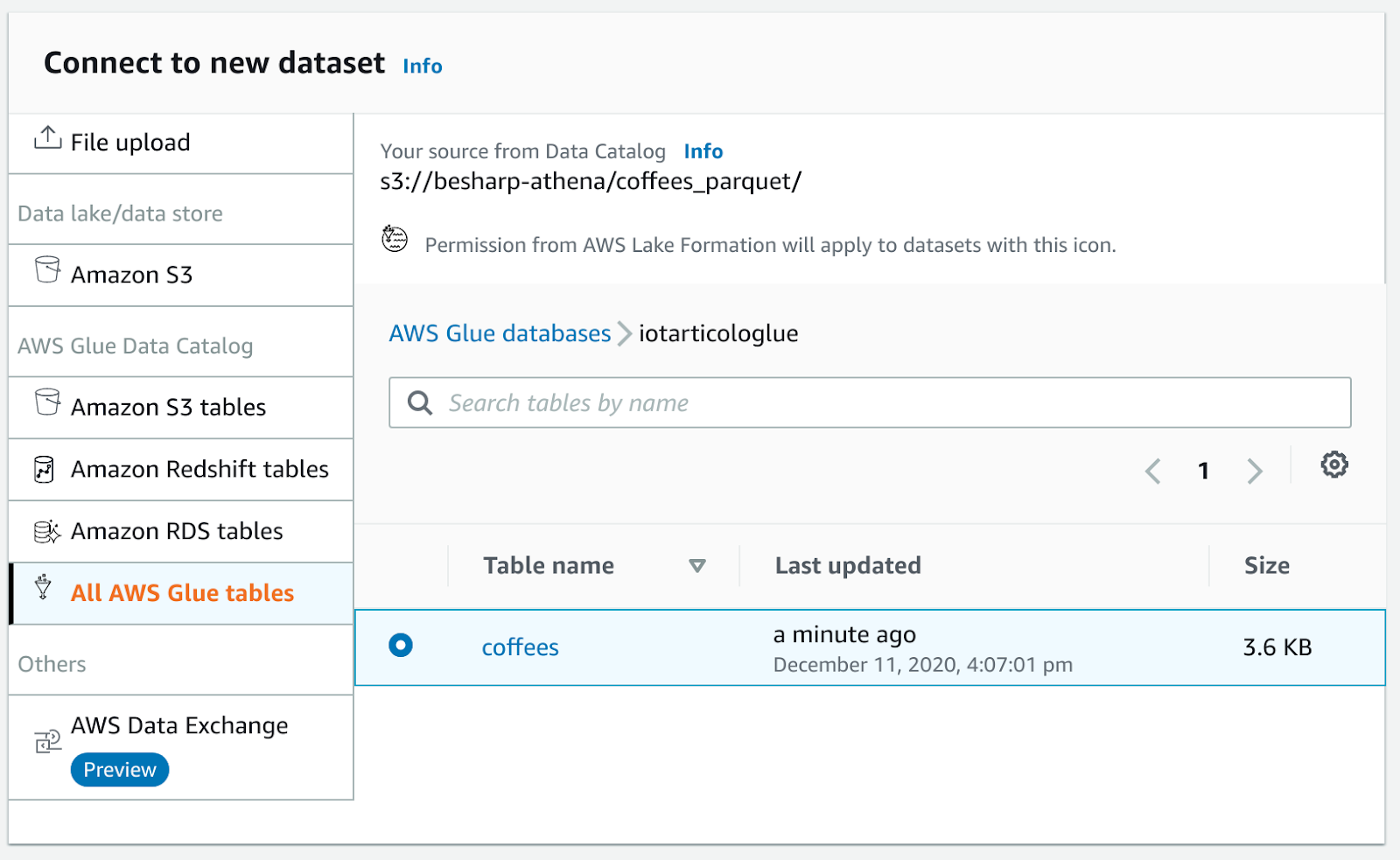Click the Preview badge under AWS Data Exchange

click(x=120, y=770)
